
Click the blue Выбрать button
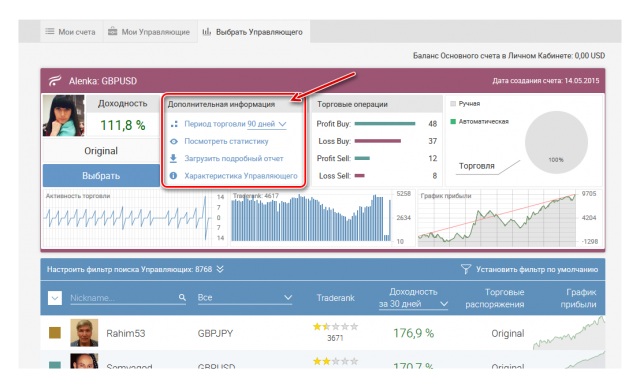pos(101,176)
